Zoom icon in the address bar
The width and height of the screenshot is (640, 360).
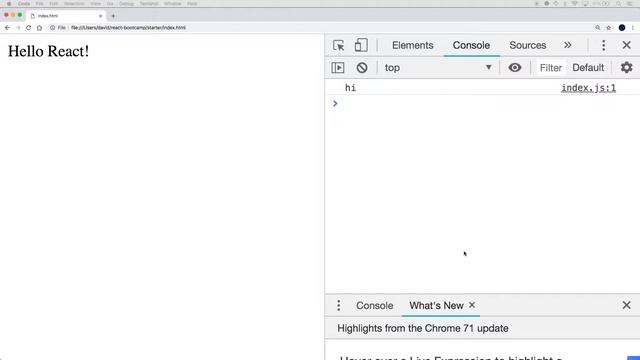click(x=598, y=28)
